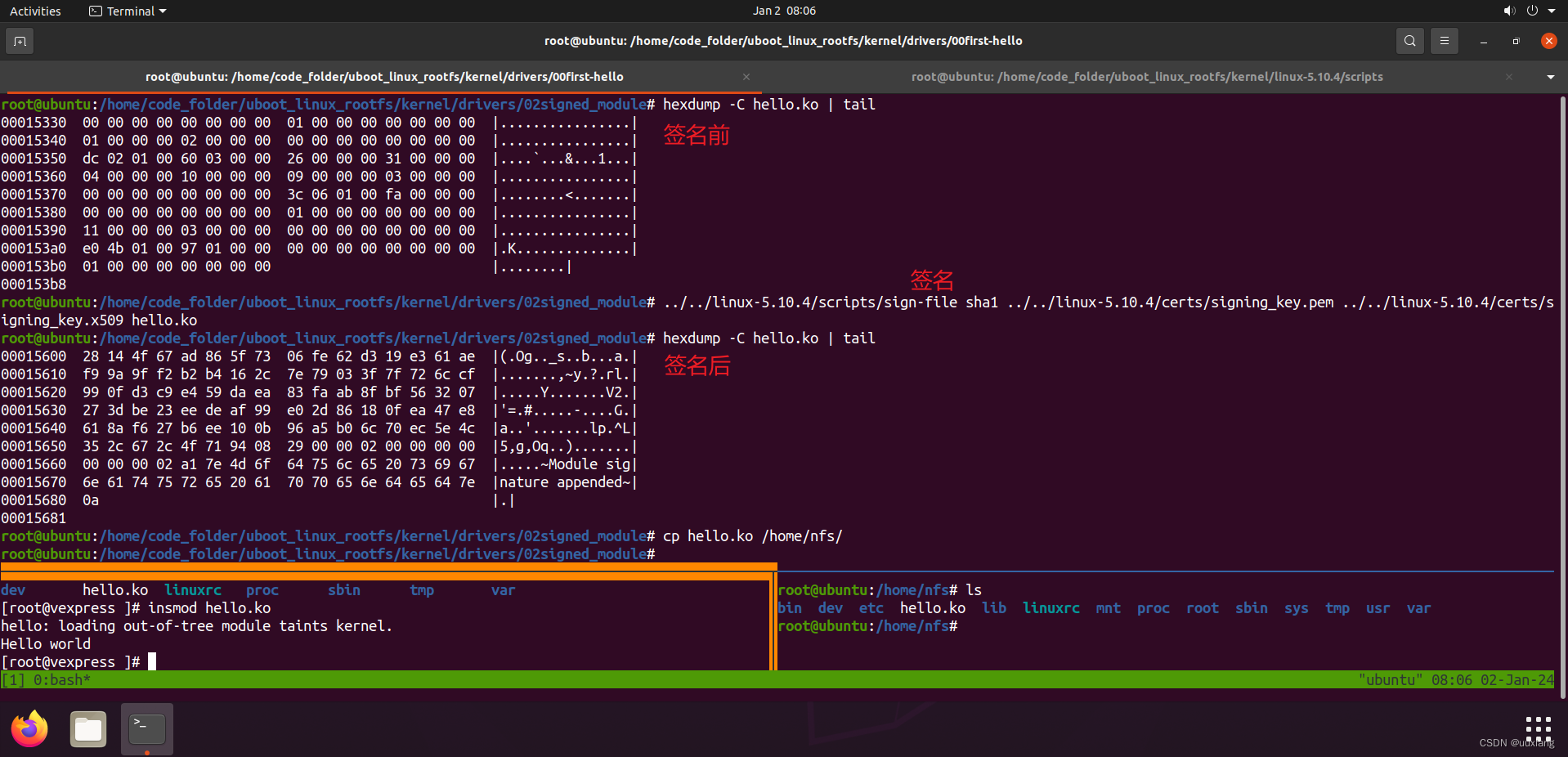The width and height of the screenshot is (1568, 757).
Task: Expand the system menu arrow in top bar
Action: [1552, 11]
